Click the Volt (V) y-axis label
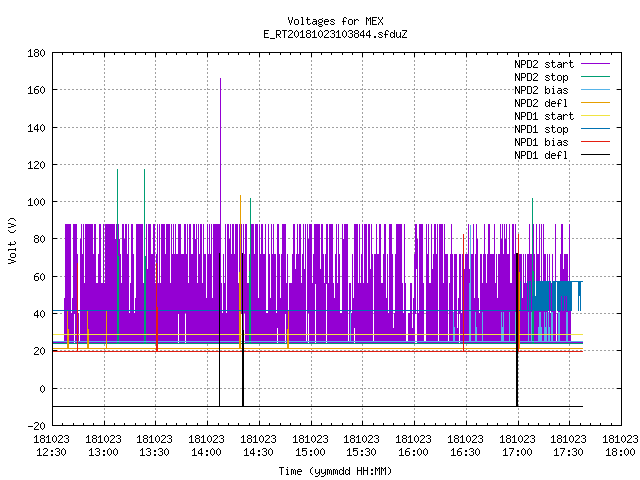The width and height of the screenshot is (640, 480). 13,240
